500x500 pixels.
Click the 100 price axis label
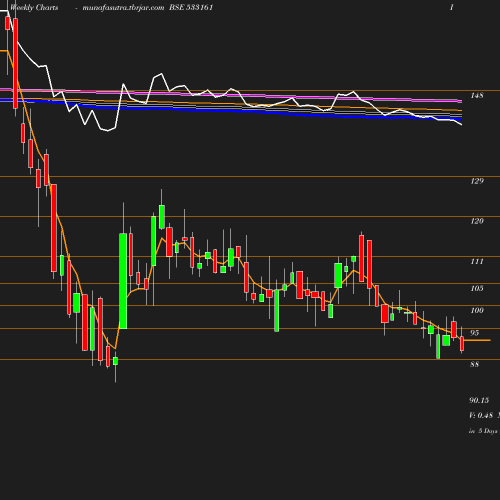(x=477, y=310)
